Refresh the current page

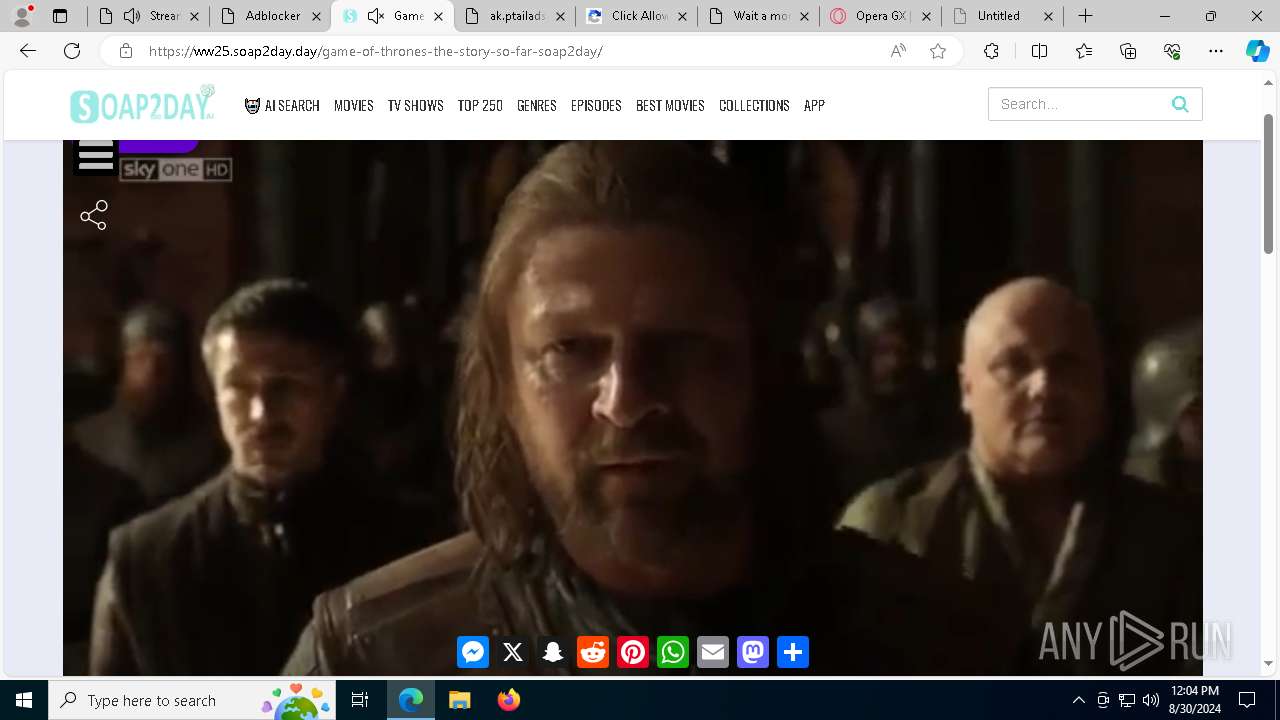point(72,51)
